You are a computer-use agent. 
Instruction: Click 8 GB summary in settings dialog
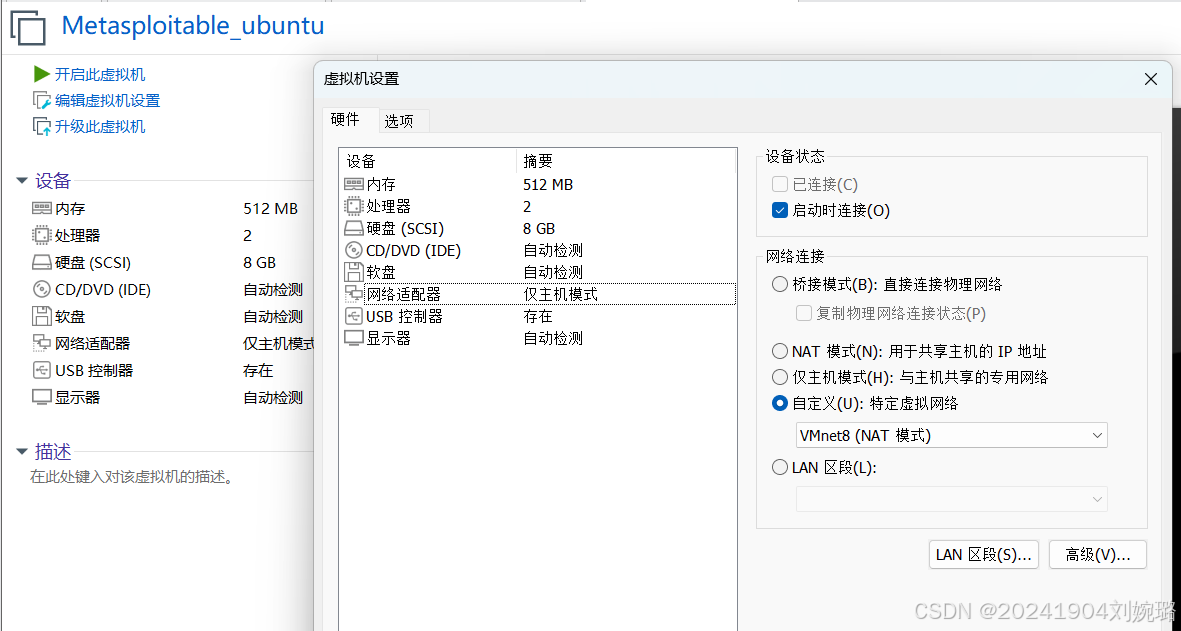(x=539, y=228)
